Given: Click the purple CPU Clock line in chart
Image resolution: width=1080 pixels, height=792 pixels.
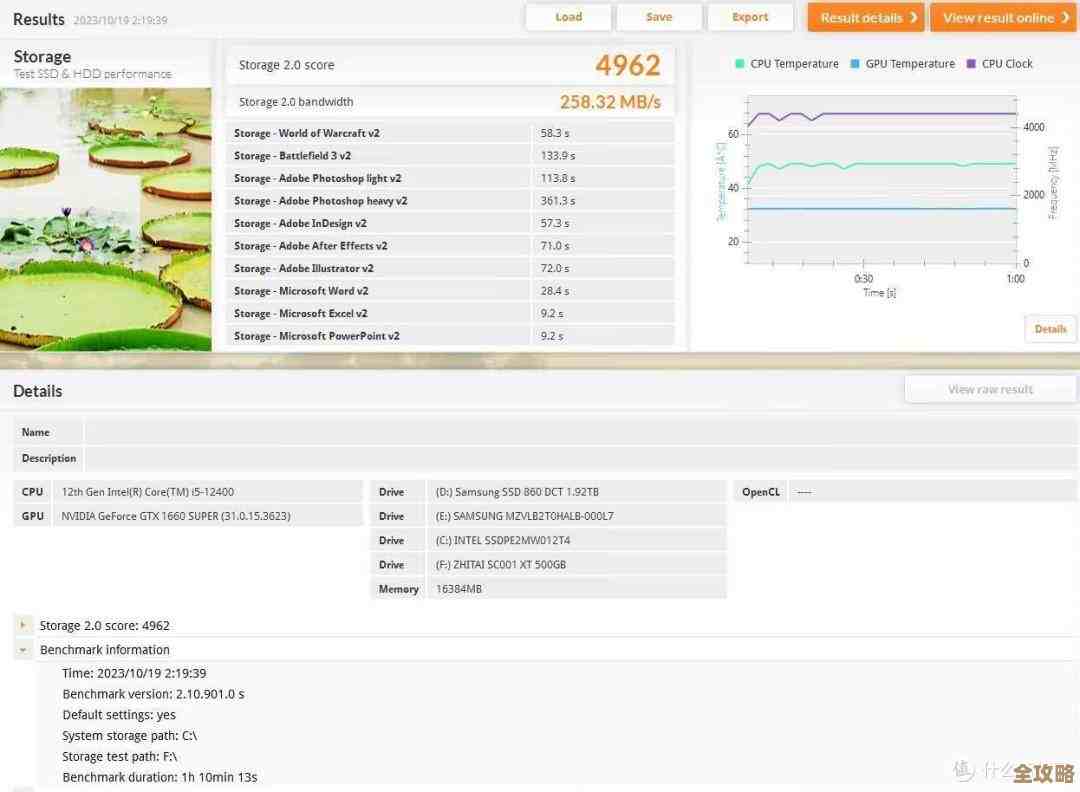Looking at the screenshot, I should pyautogui.click(x=900, y=113).
